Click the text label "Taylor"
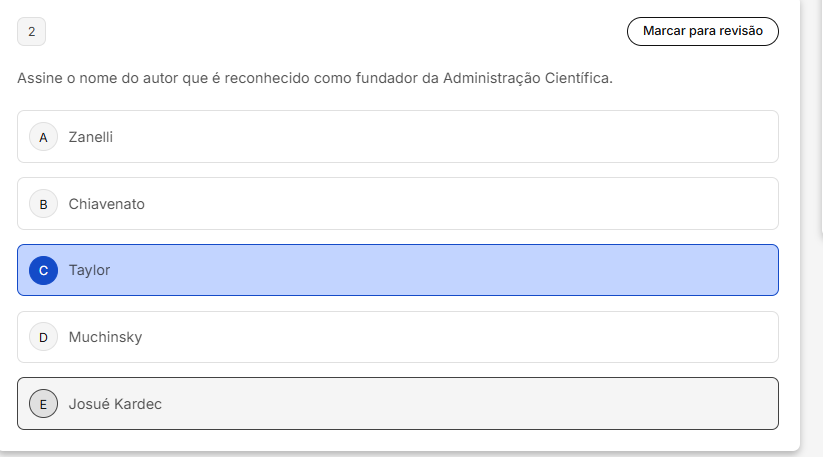823x457 pixels. click(x=89, y=270)
